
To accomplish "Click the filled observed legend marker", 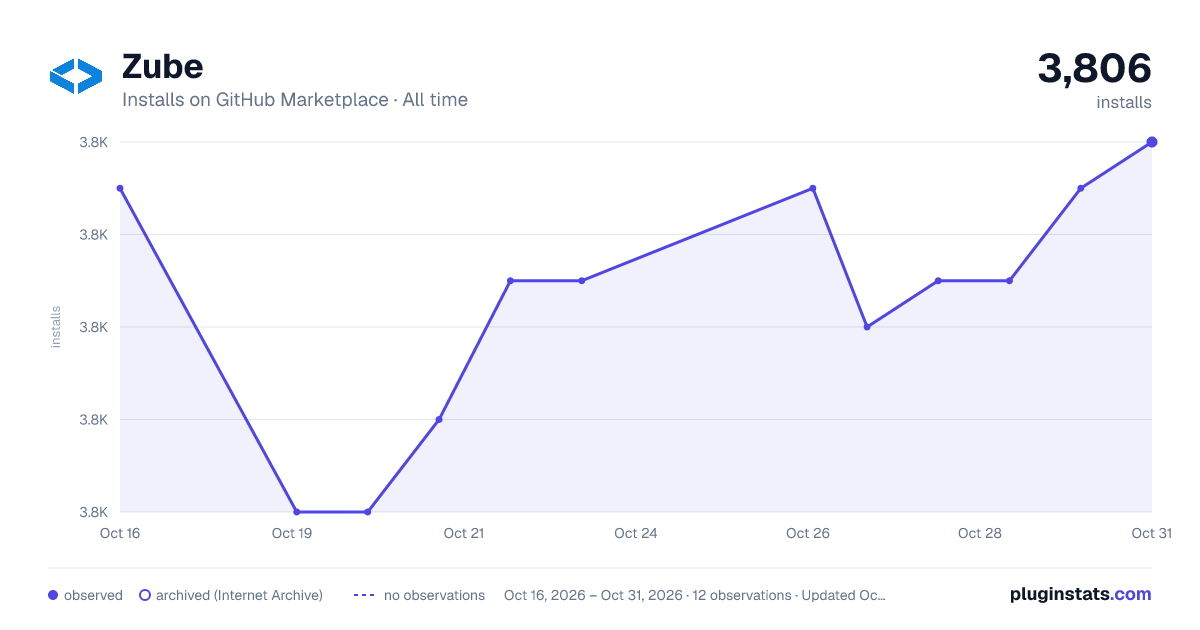I will [x=53, y=595].
